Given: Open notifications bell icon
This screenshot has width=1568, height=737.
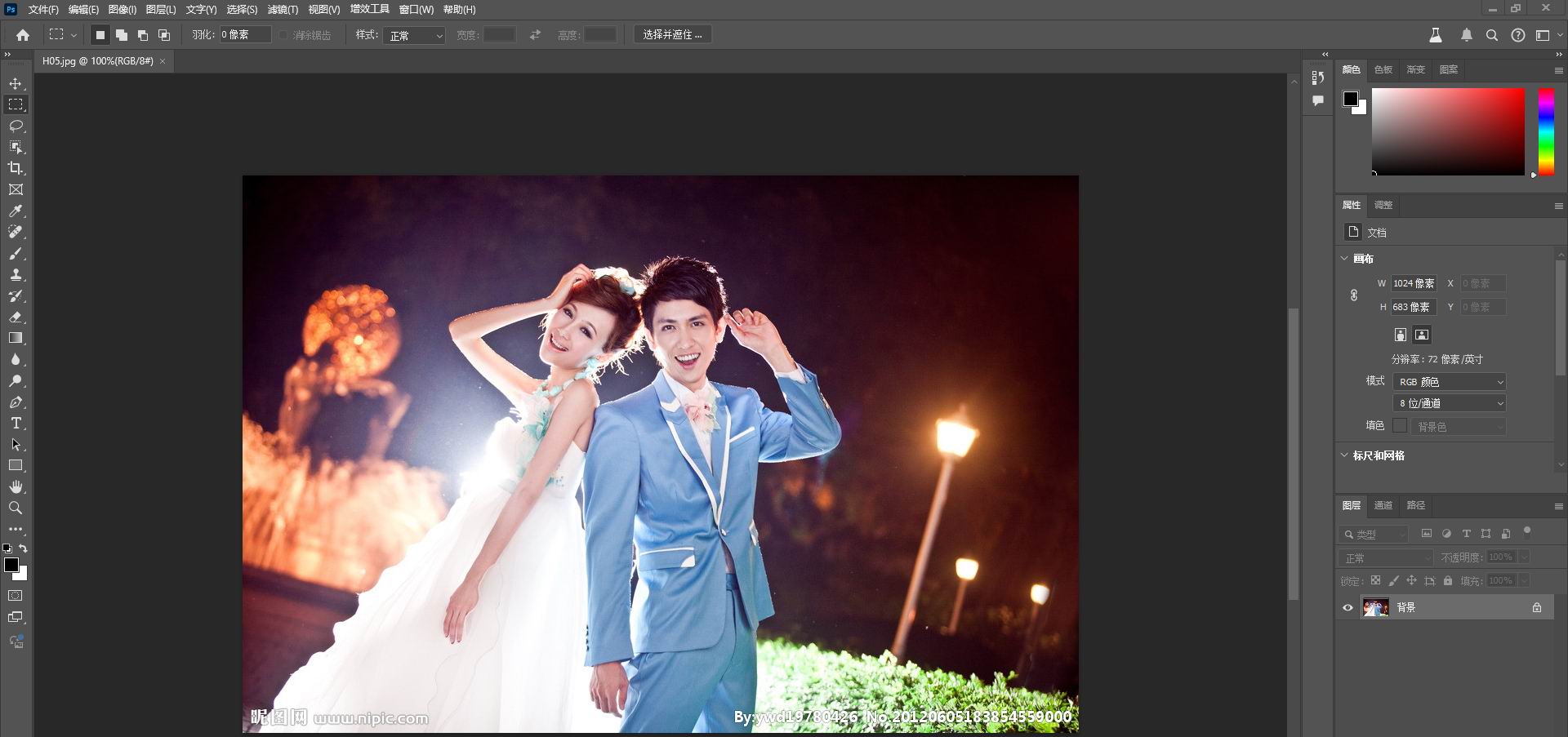Looking at the screenshot, I should [1467, 35].
